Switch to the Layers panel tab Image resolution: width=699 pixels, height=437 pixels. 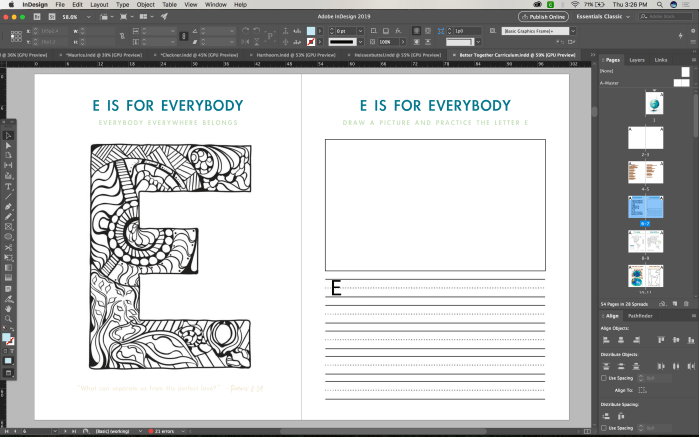coord(638,60)
